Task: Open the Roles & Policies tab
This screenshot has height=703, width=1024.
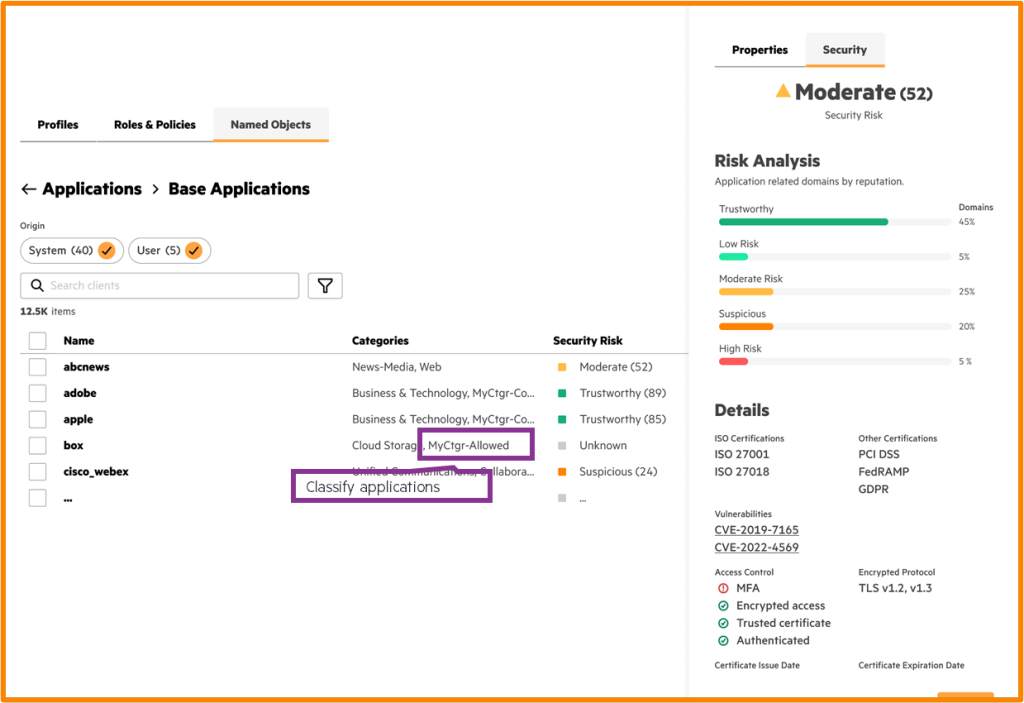Action: pos(155,125)
